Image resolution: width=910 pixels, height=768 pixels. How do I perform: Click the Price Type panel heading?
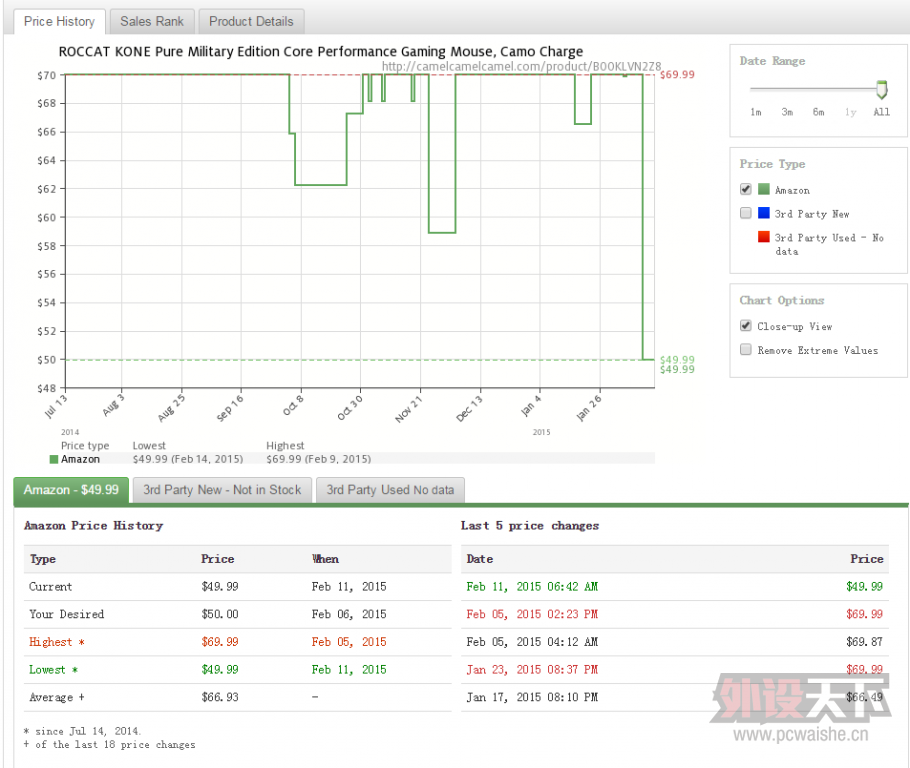pos(772,164)
